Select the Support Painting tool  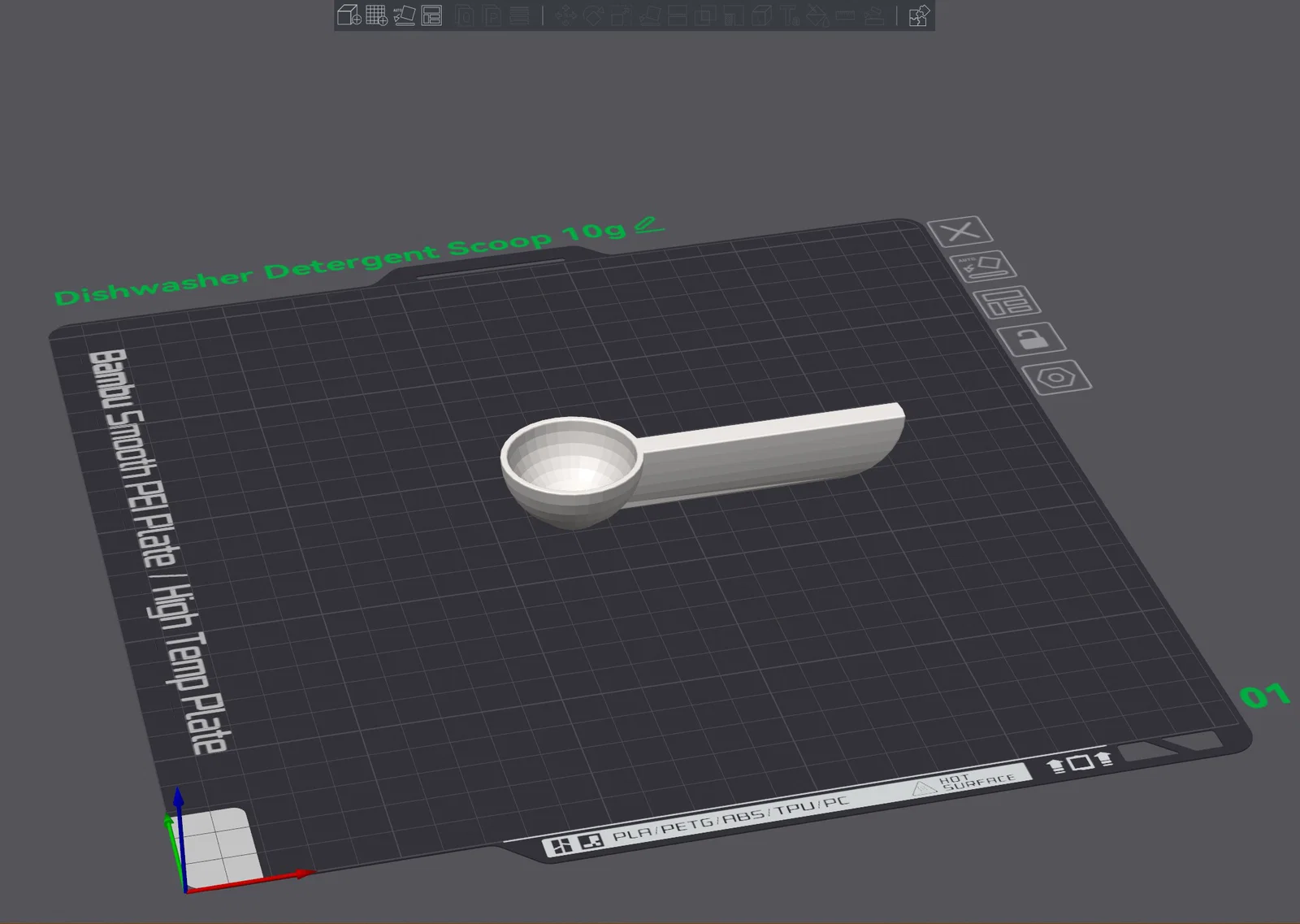coord(734,15)
